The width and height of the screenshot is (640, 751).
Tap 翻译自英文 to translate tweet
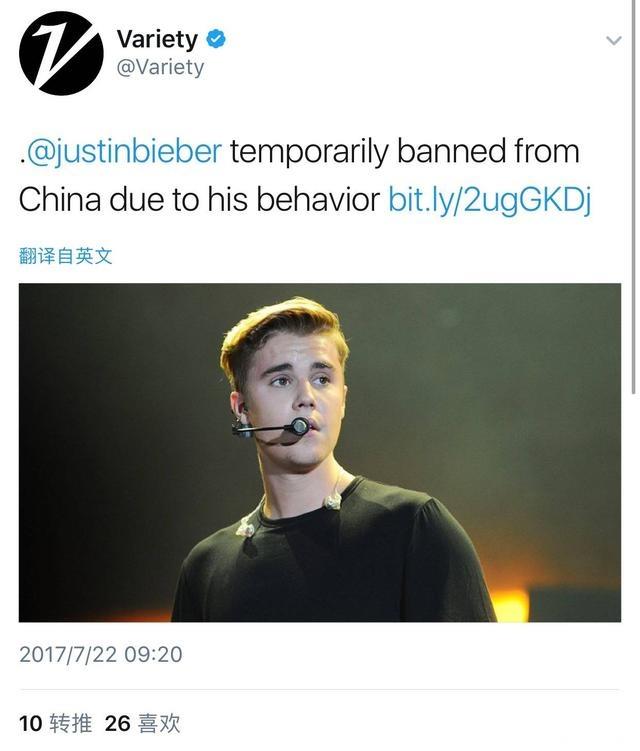coord(66,256)
